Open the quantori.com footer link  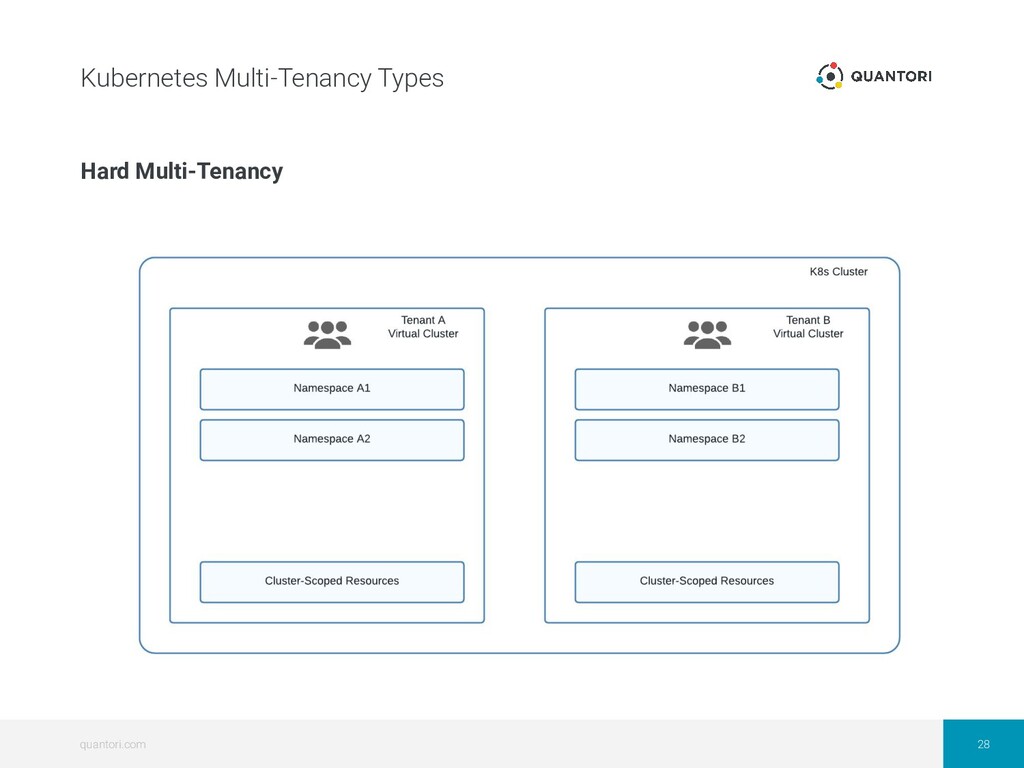click(112, 744)
